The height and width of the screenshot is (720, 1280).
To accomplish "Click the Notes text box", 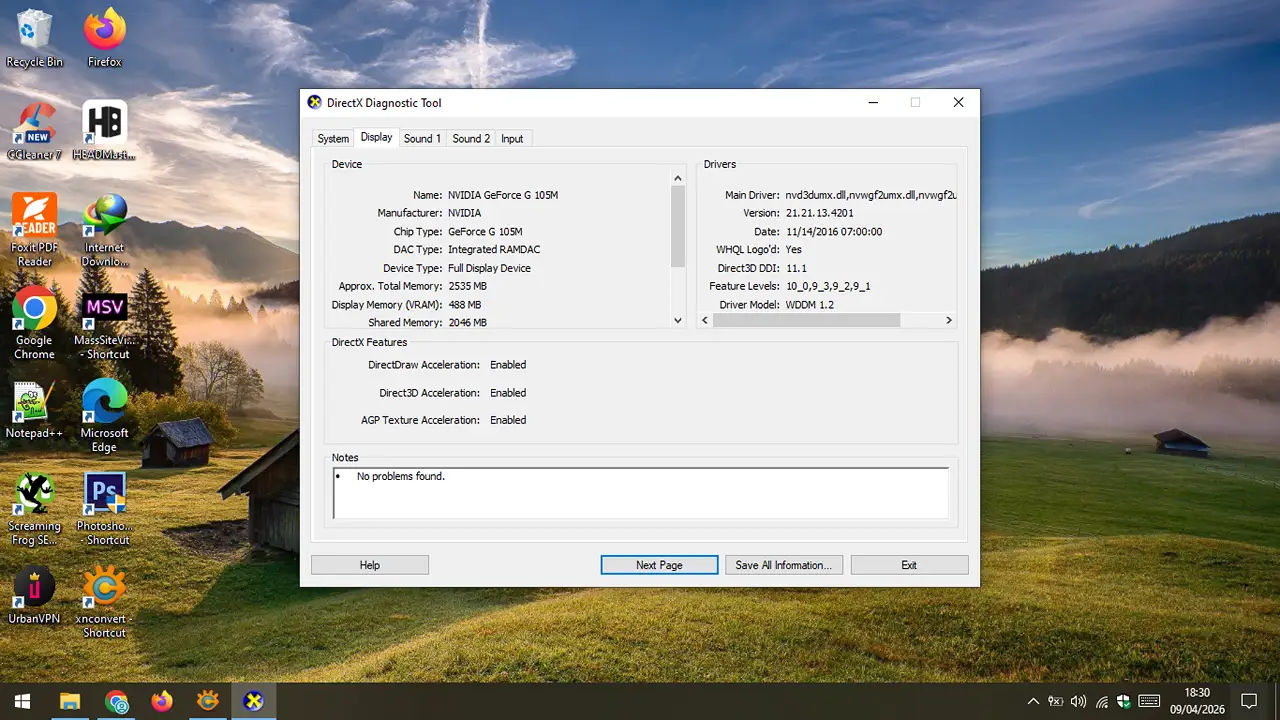I will click(641, 493).
